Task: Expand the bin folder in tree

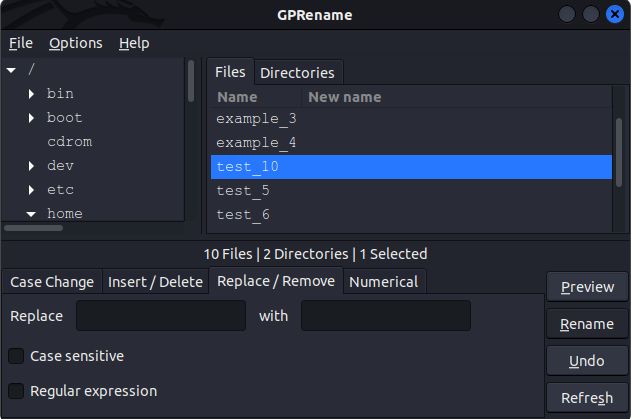Action: coord(32,94)
